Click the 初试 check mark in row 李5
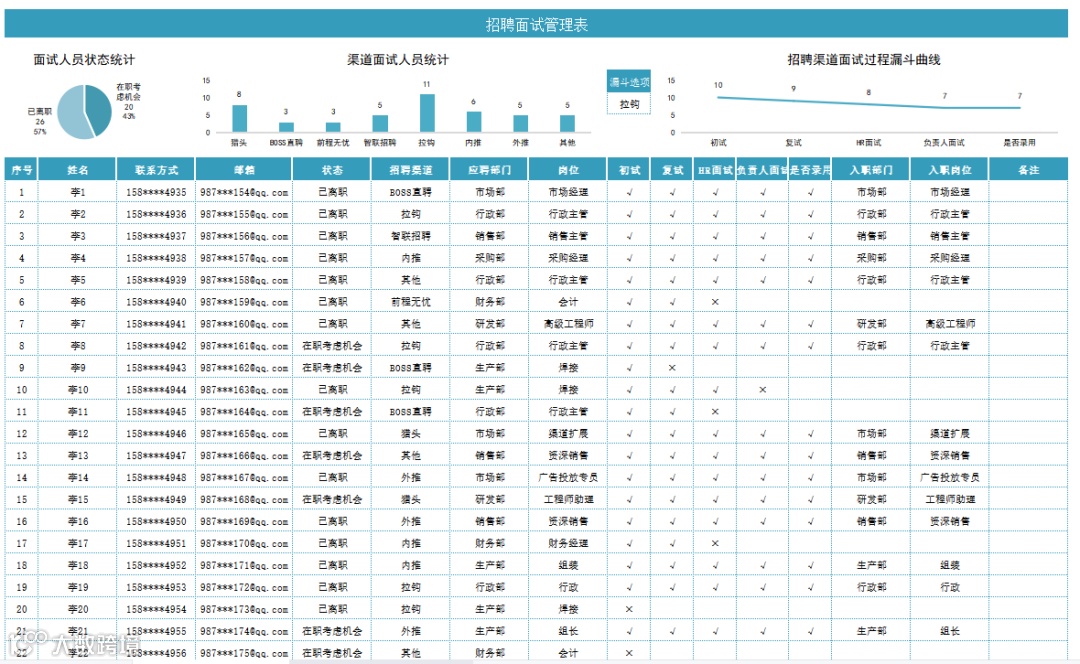This screenshot has height=664, width=1080. [x=630, y=280]
